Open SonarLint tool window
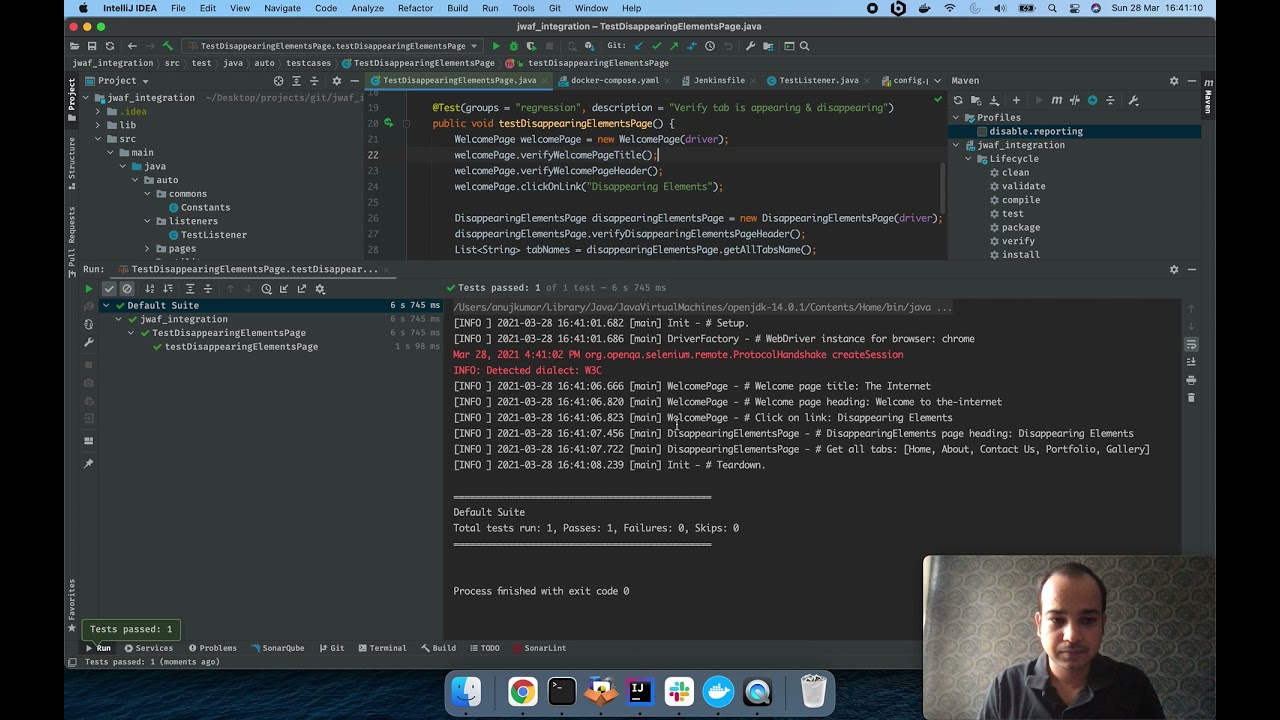Viewport: 1280px width, 720px height. (x=540, y=648)
